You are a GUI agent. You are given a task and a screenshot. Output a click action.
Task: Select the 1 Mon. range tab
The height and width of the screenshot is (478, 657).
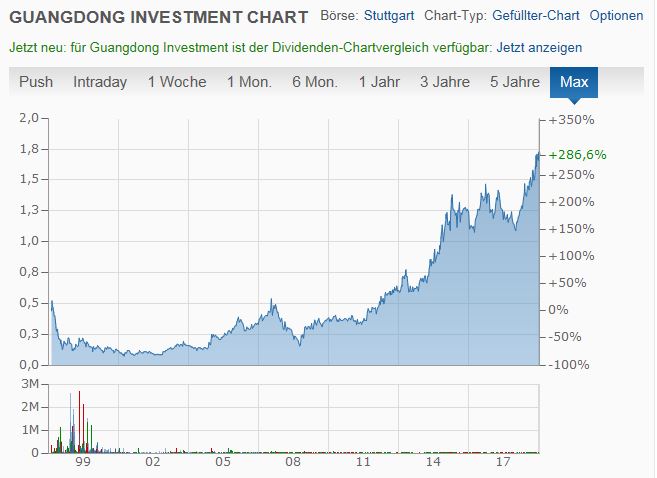(x=249, y=82)
